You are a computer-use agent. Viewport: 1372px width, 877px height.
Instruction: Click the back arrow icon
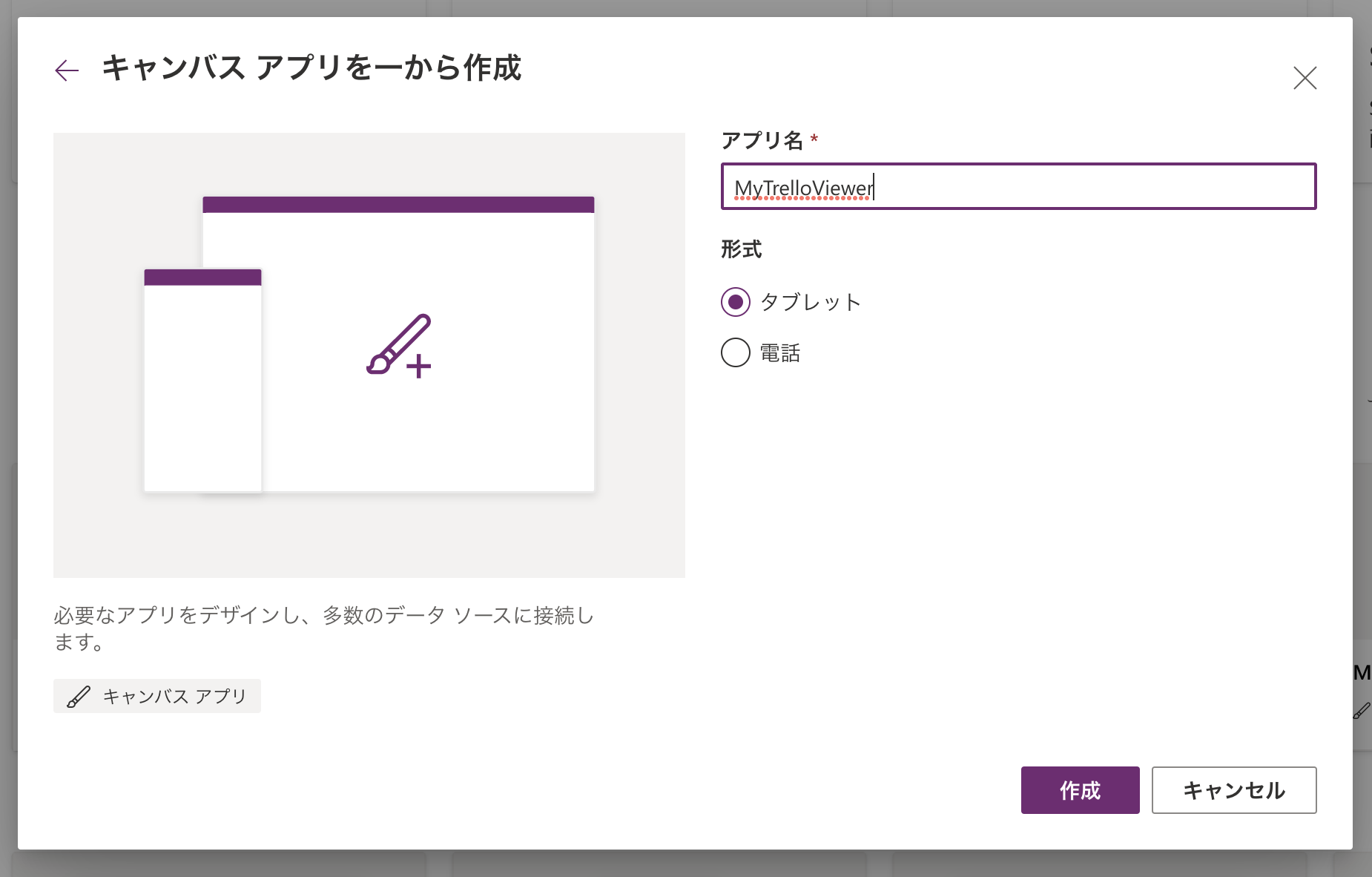(x=67, y=70)
